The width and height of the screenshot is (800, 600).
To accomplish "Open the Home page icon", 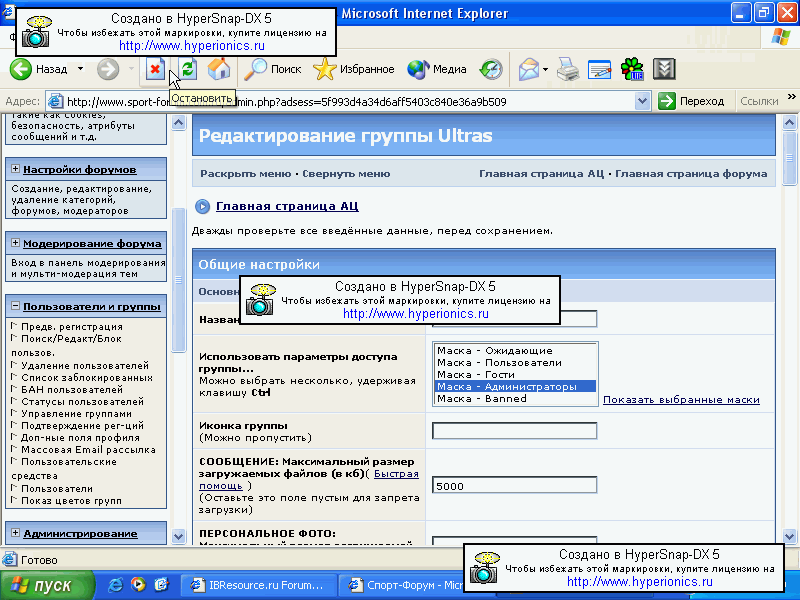I will pos(219,69).
